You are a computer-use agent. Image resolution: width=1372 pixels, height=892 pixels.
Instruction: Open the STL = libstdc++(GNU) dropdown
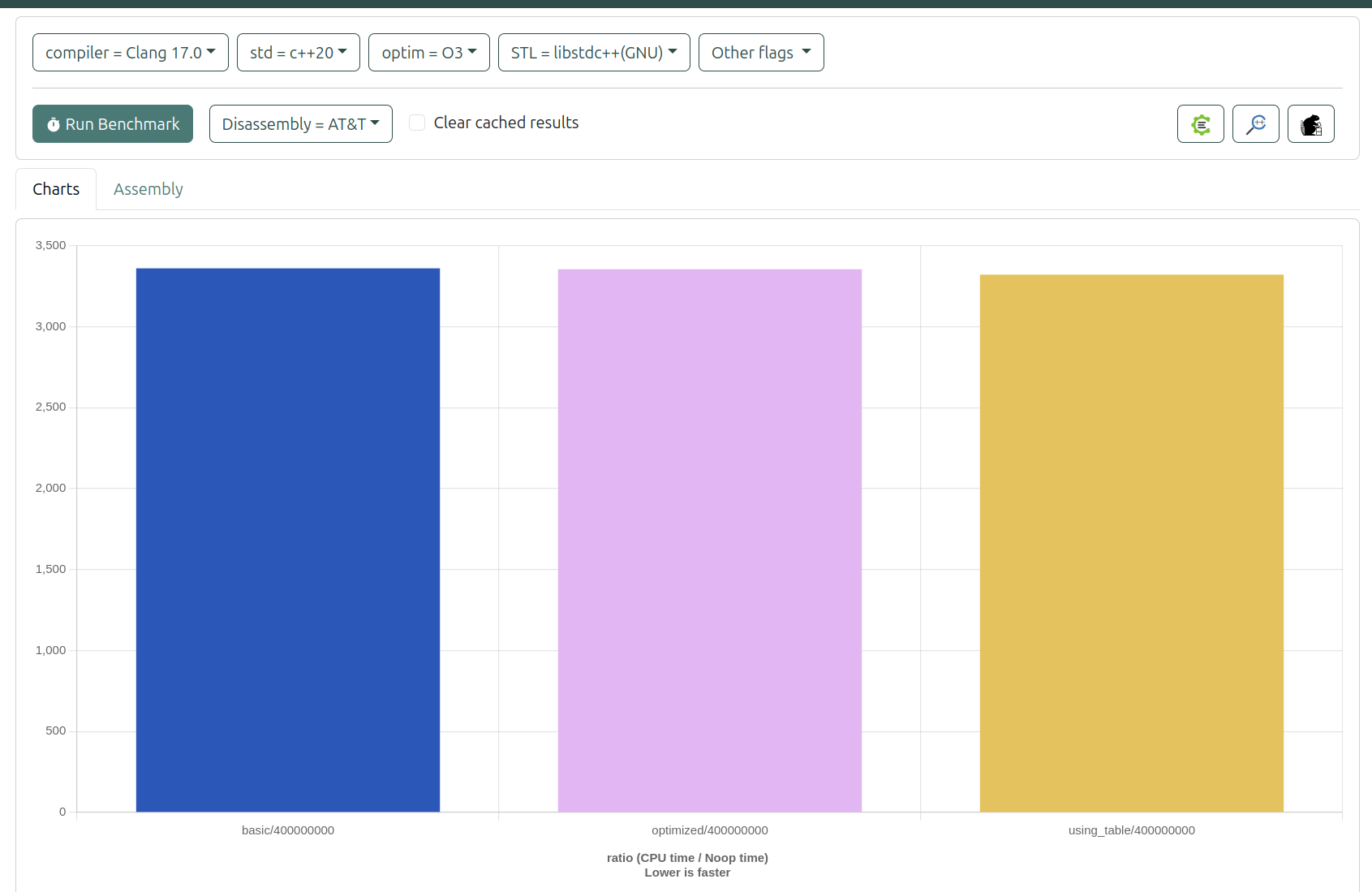[593, 53]
